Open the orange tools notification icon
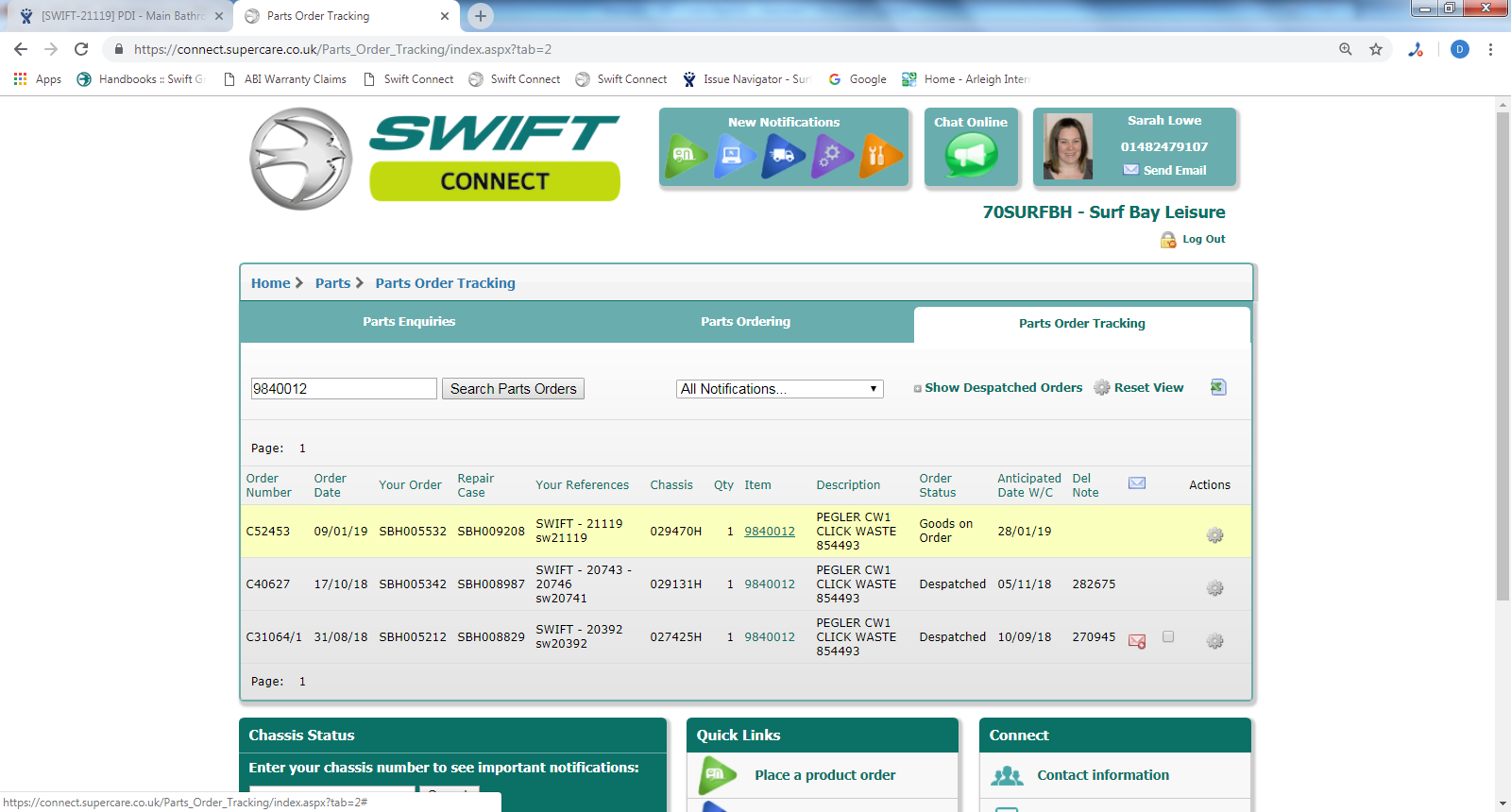This screenshot has width=1511, height=812. click(x=879, y=156)
